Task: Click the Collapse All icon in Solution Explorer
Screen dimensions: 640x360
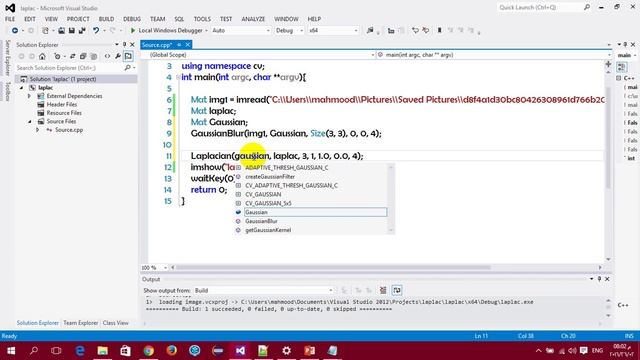Action: pos(83,56)
